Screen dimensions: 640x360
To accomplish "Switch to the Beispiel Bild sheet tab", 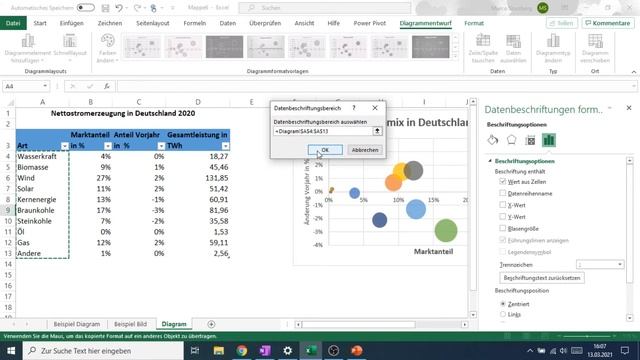I will point(130,324).
